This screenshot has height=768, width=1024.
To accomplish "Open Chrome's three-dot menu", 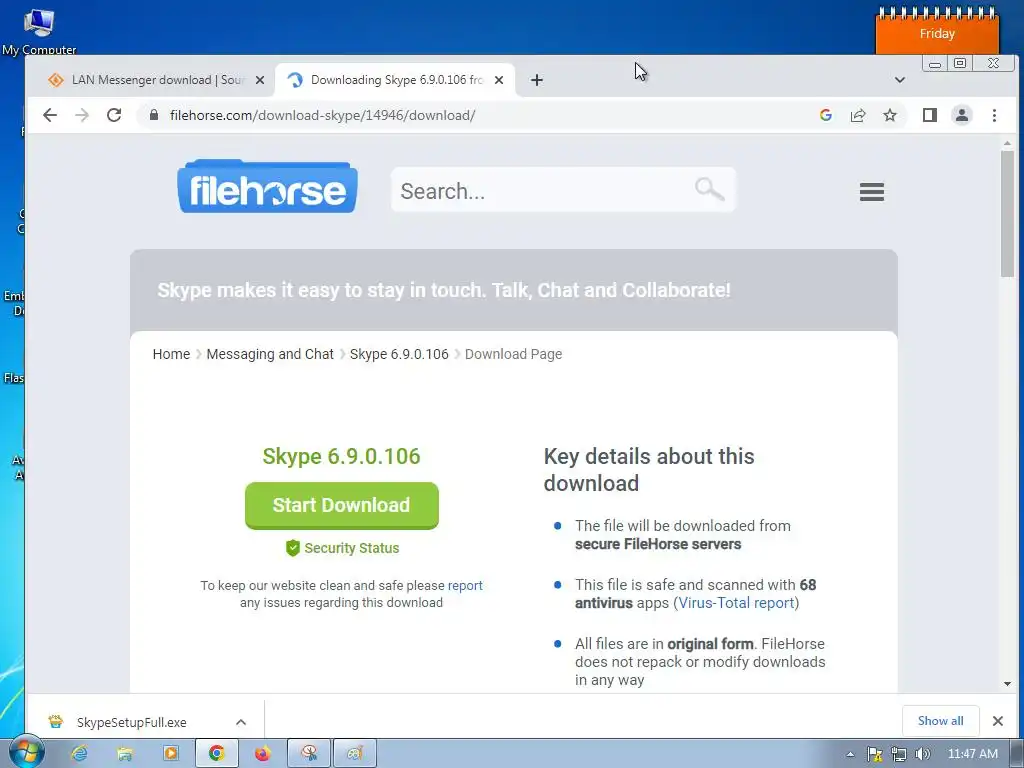I will click(x=994, y=116).
